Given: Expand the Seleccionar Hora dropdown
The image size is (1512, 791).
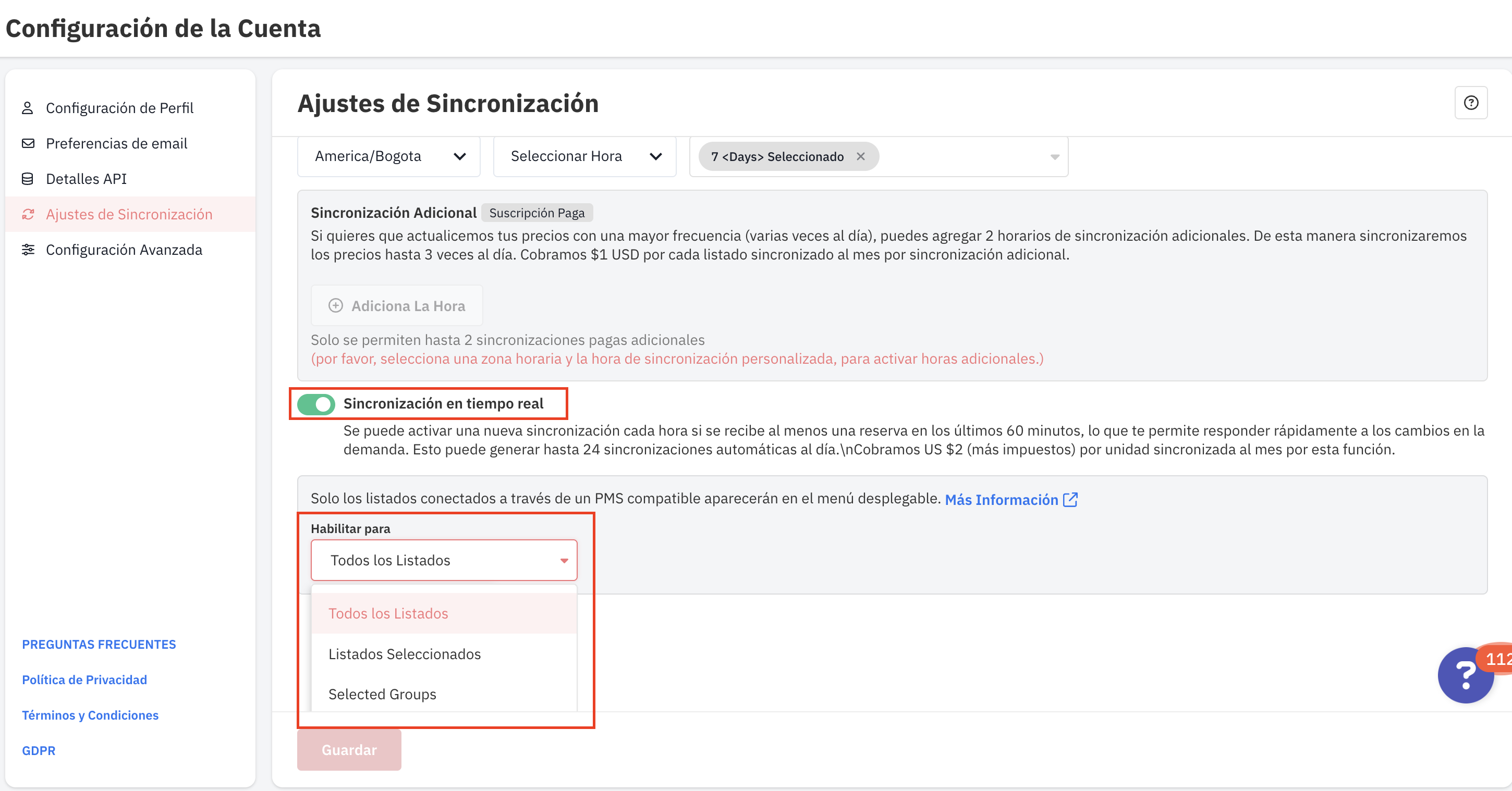Looking at the screenshot, I should point(584,157).
